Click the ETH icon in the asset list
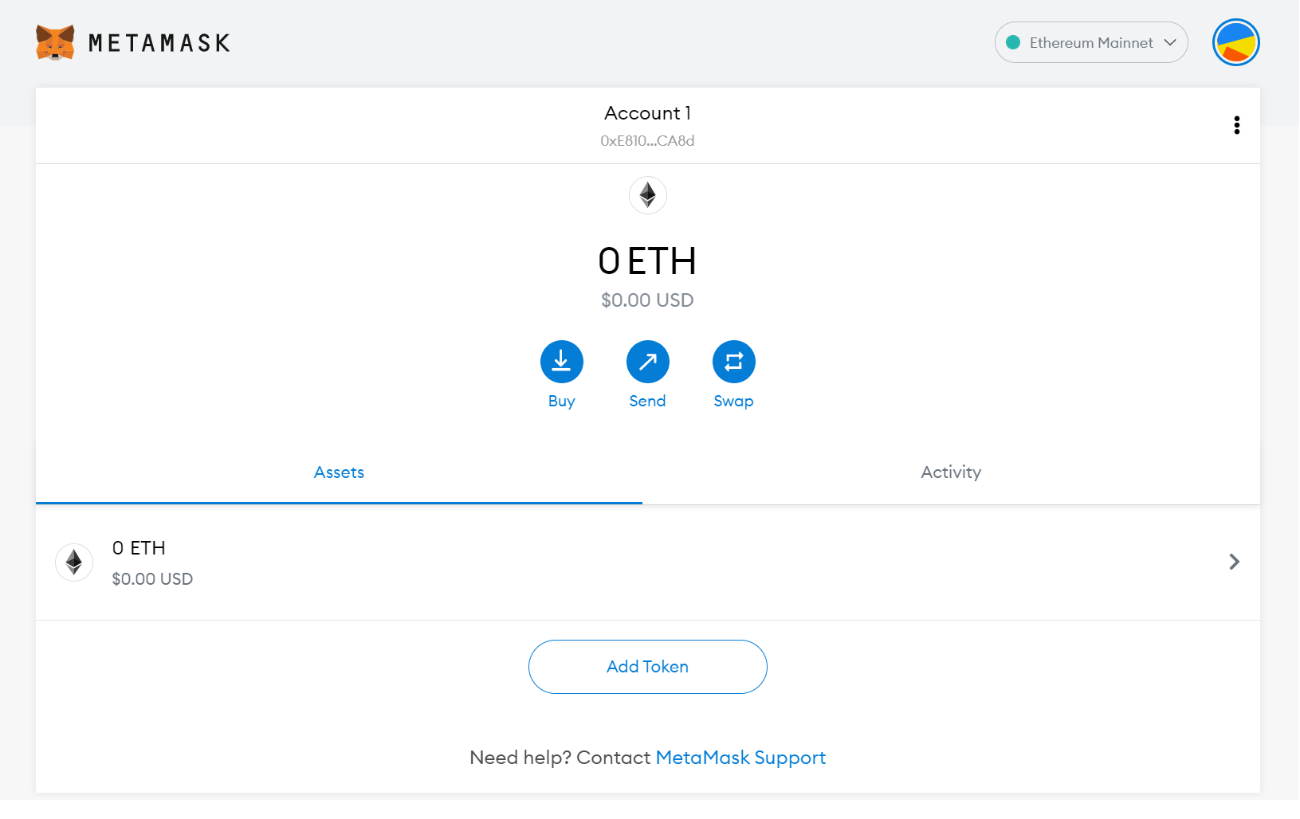This screenshot has width=1300, height=819. 74,563
